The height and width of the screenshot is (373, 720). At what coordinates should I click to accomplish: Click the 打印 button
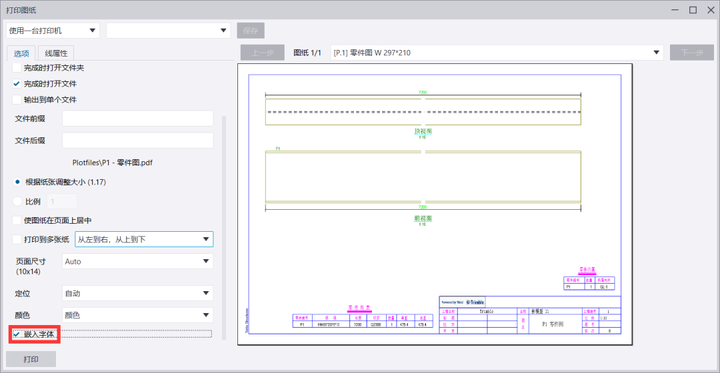coord(31,359)
